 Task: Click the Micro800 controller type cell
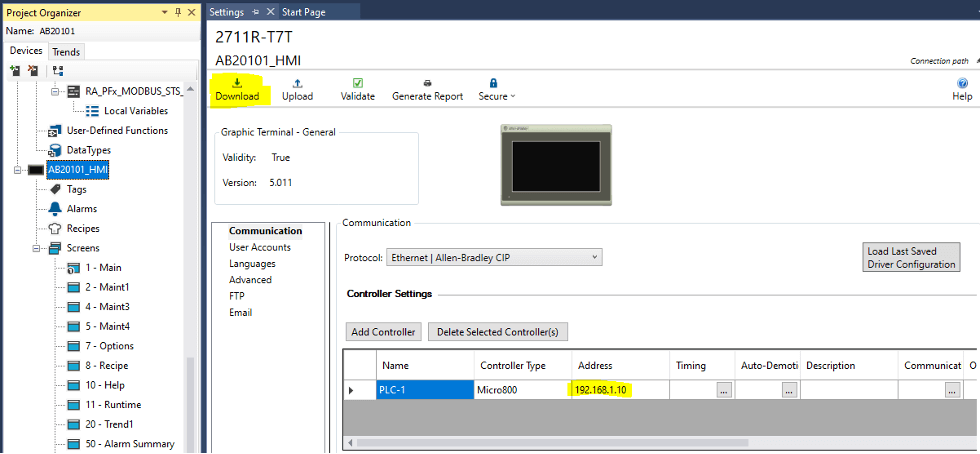pyautogui.click(x=523, y=390)
